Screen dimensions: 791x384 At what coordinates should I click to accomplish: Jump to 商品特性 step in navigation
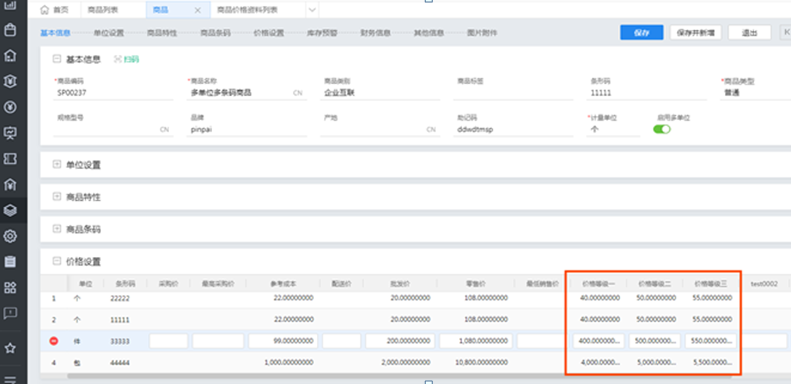point(162,33)
